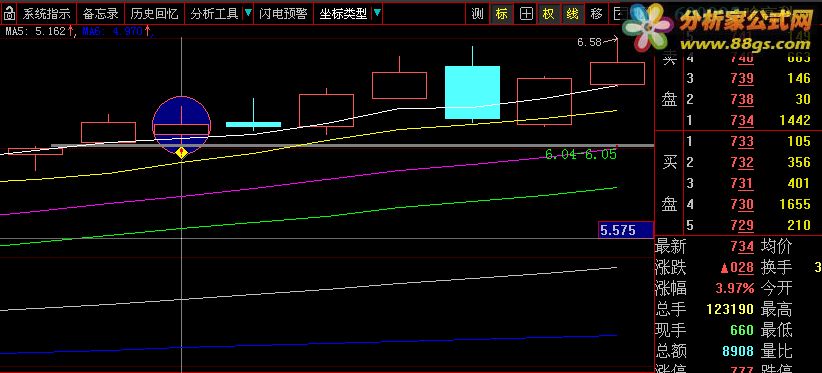Screen dimensions: 822x373
Task: Click the lock icon in the toolbar
Action: point(9,14)
